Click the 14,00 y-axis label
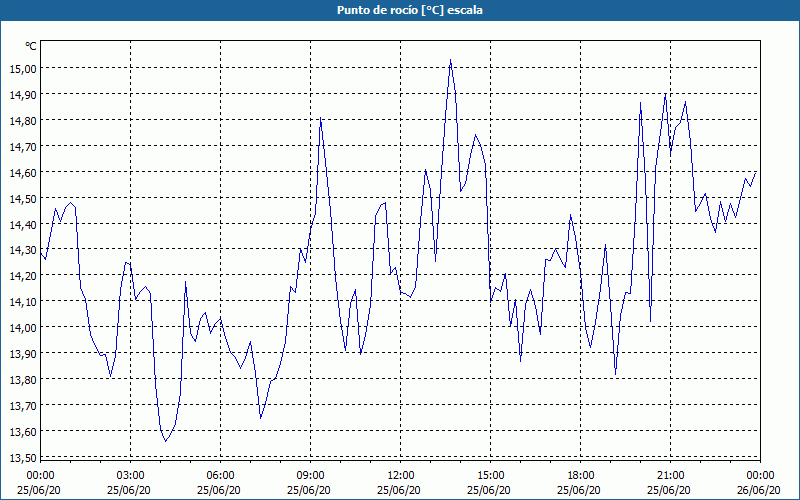 pos(23,328)
